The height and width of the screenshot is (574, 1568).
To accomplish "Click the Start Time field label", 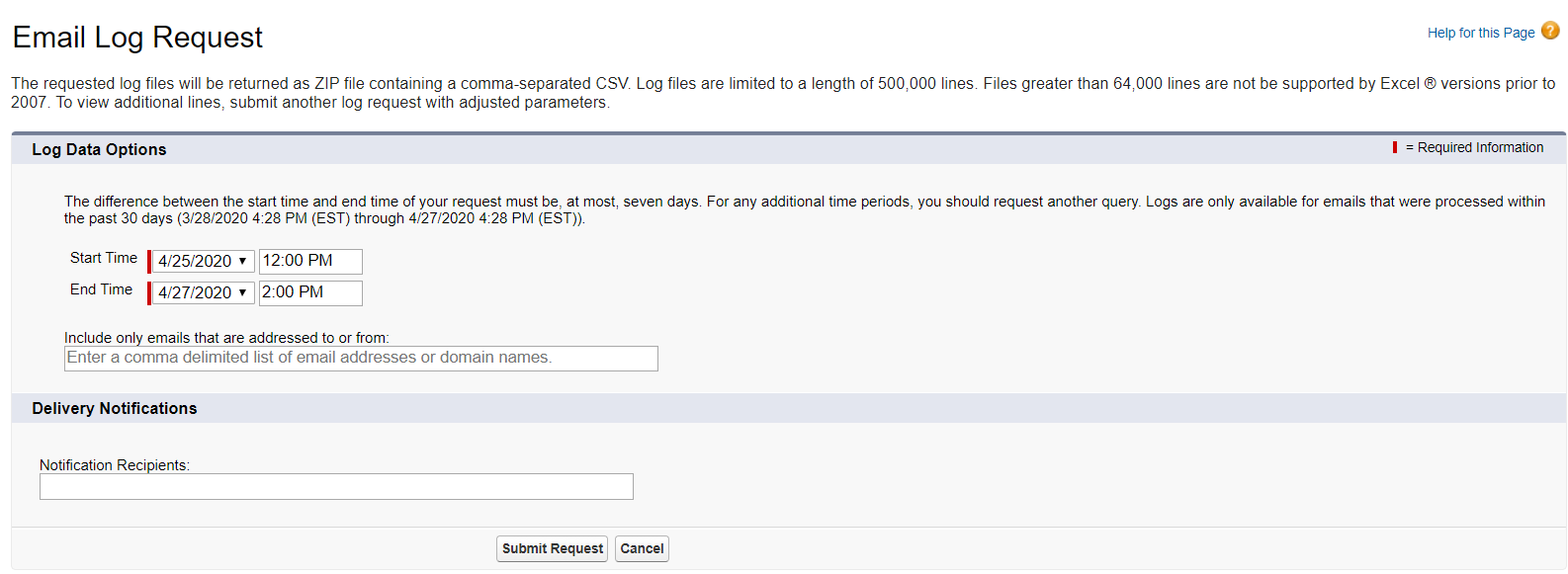I will pos(104,258).
